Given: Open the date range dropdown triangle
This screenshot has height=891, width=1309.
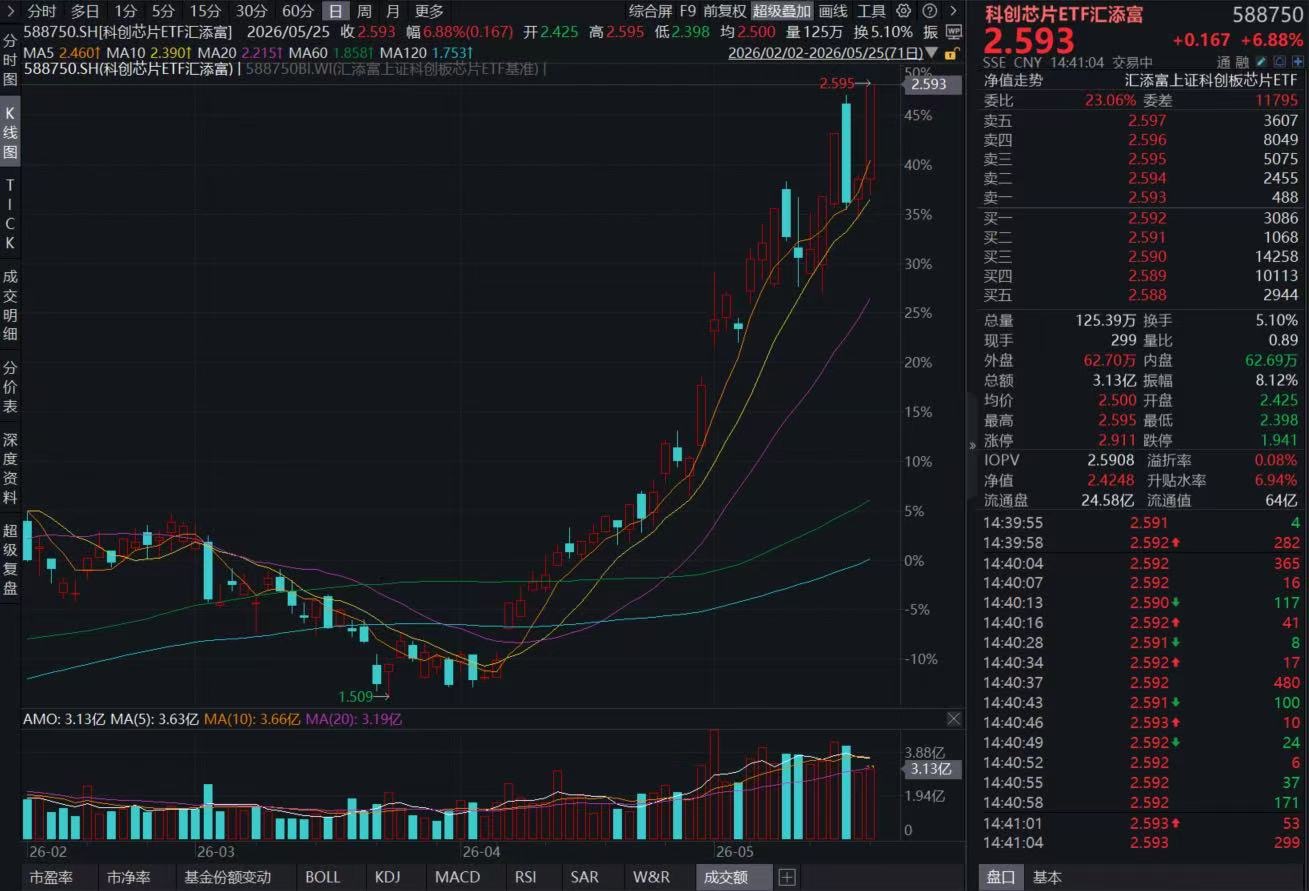Looking at the screenshot, I should pyautogui.click(x=933, y=52).
